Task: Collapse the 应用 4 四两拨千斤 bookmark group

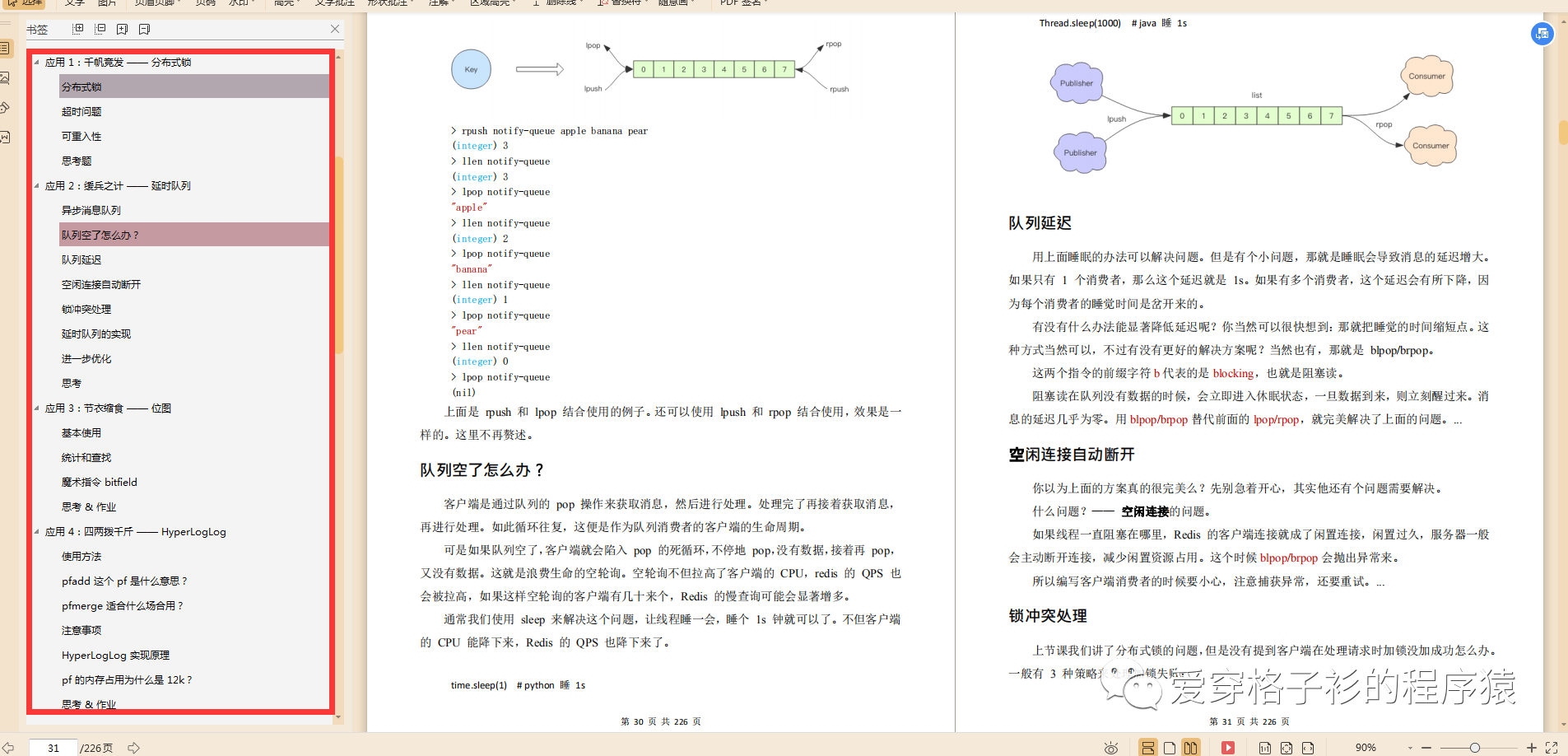Action: [37, 531]
